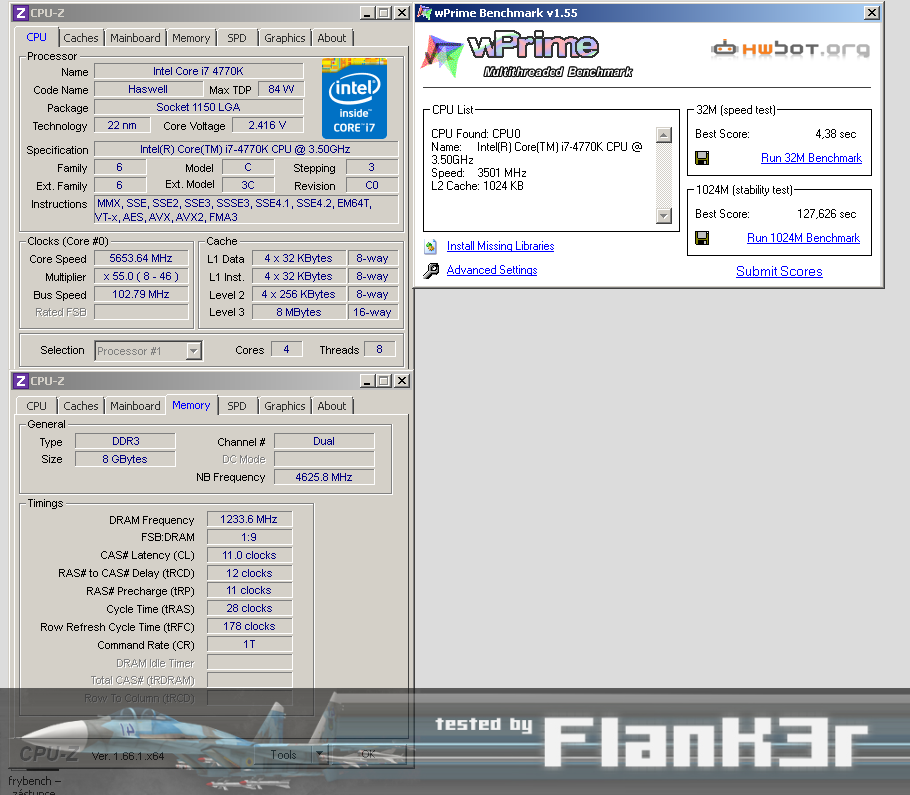
Task: Switch to the CPU tab in the lower CPU-Z window
Action: tap(36, 406)
